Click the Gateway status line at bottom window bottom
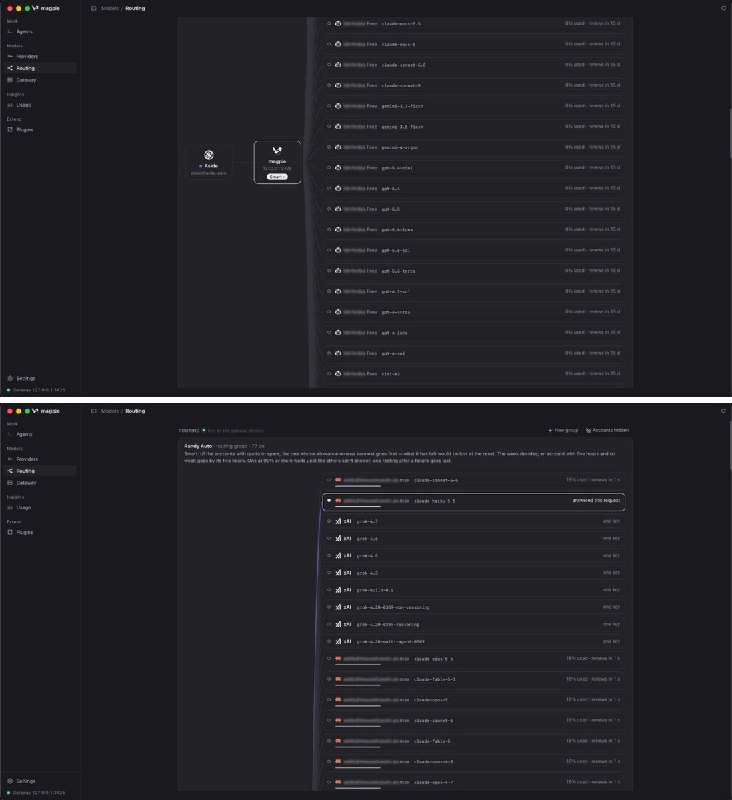 pyautogui.click(x=36, y=792)
